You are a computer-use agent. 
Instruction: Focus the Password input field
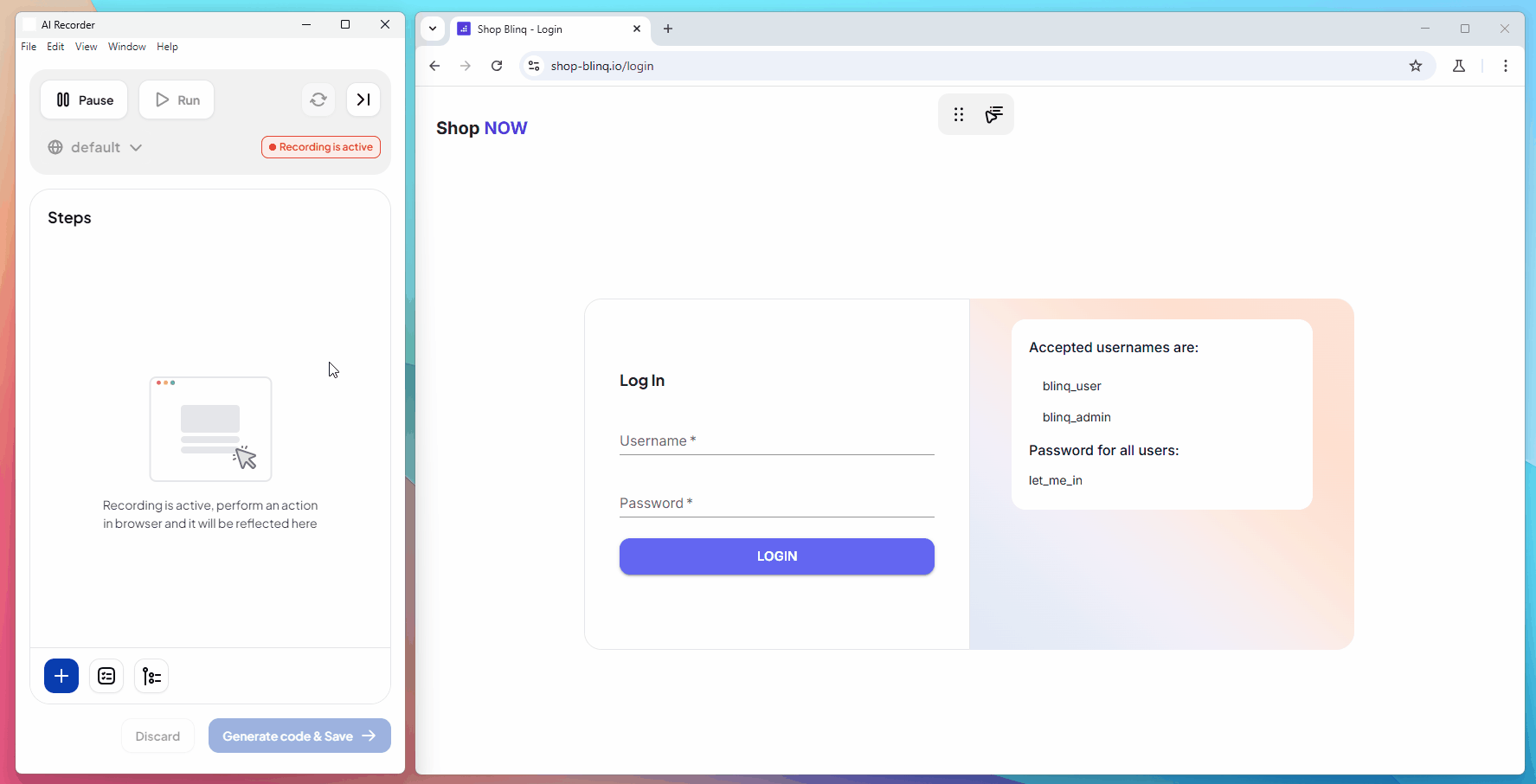click(776, 504)
